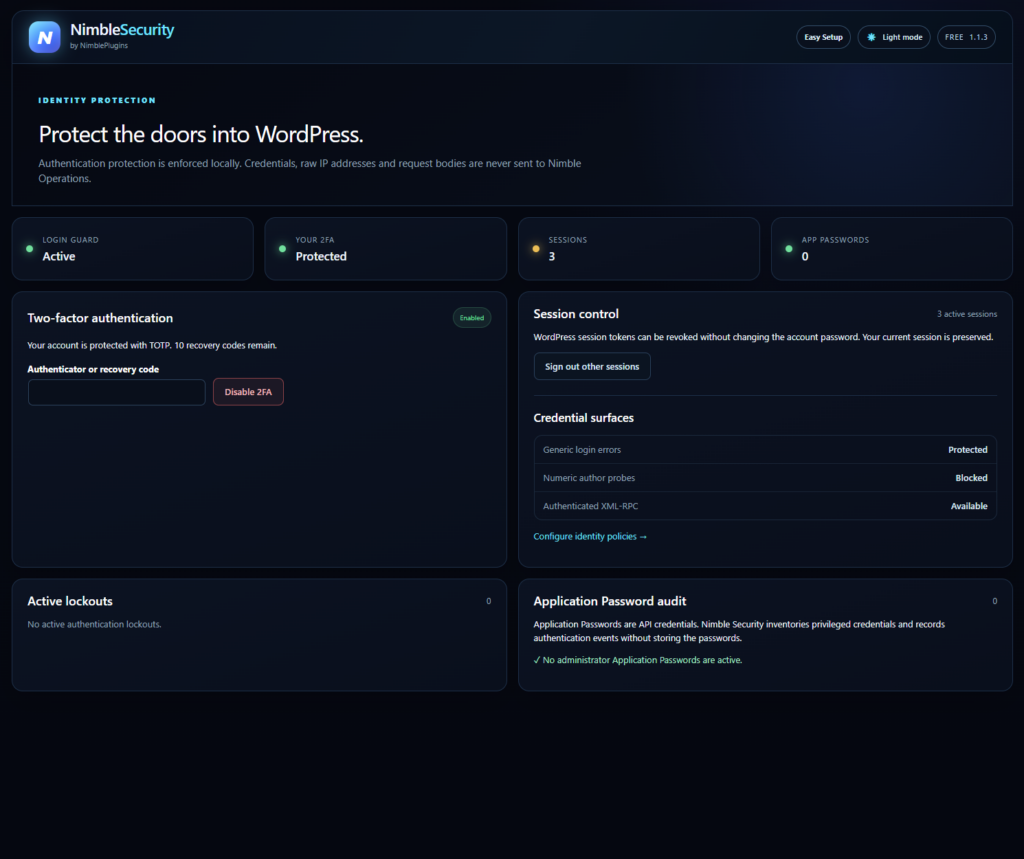Image resolution: width=1024 pixels, height=859 pixels.
Task: Click Sign out other sessions
Action: [x=592, y=366]
